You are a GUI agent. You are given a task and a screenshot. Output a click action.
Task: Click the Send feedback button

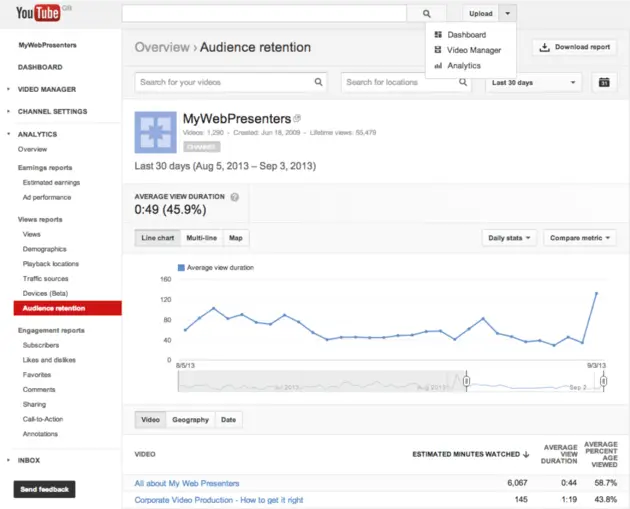coord(44,489)
